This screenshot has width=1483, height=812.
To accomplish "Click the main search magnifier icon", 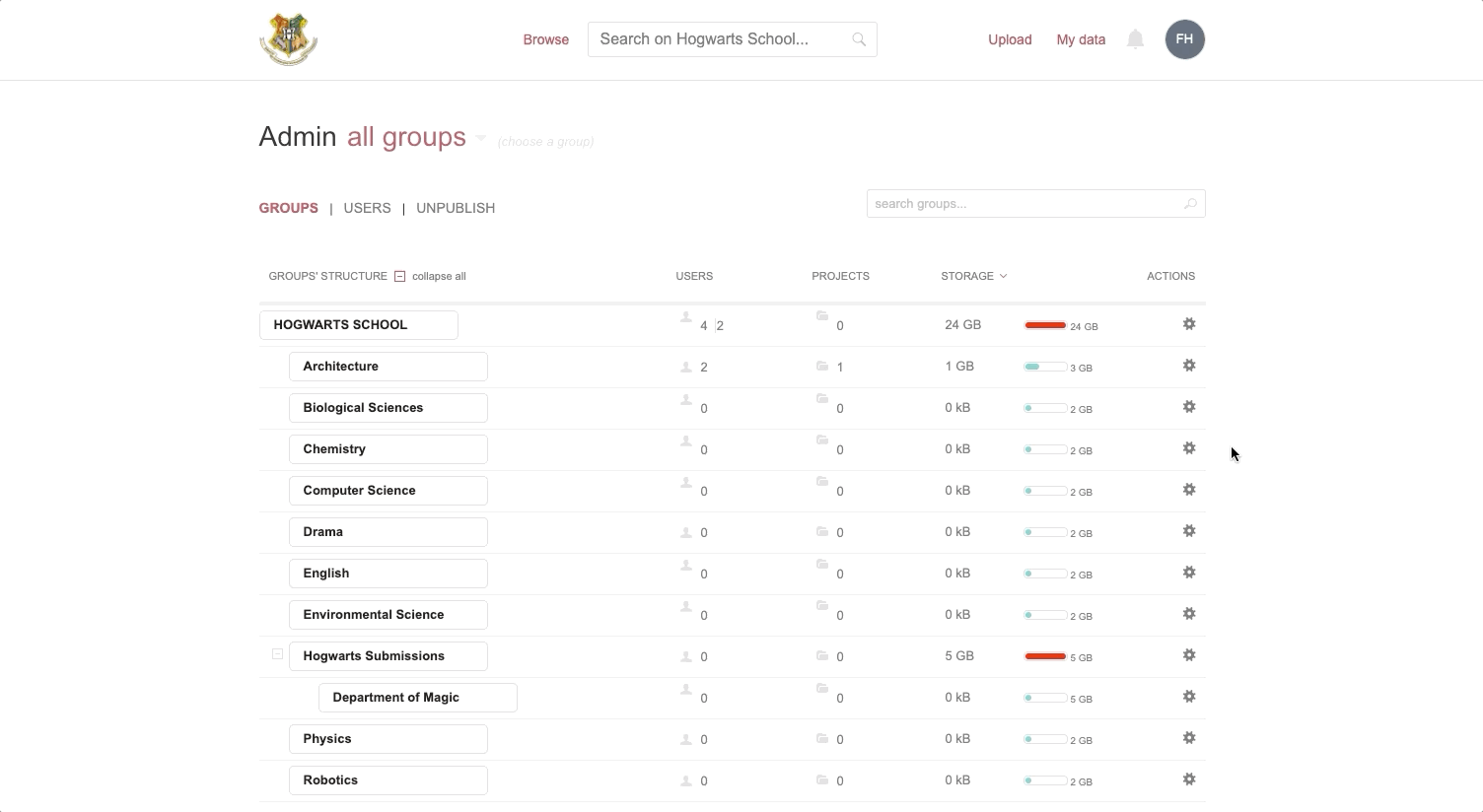I will click(859, 39).
